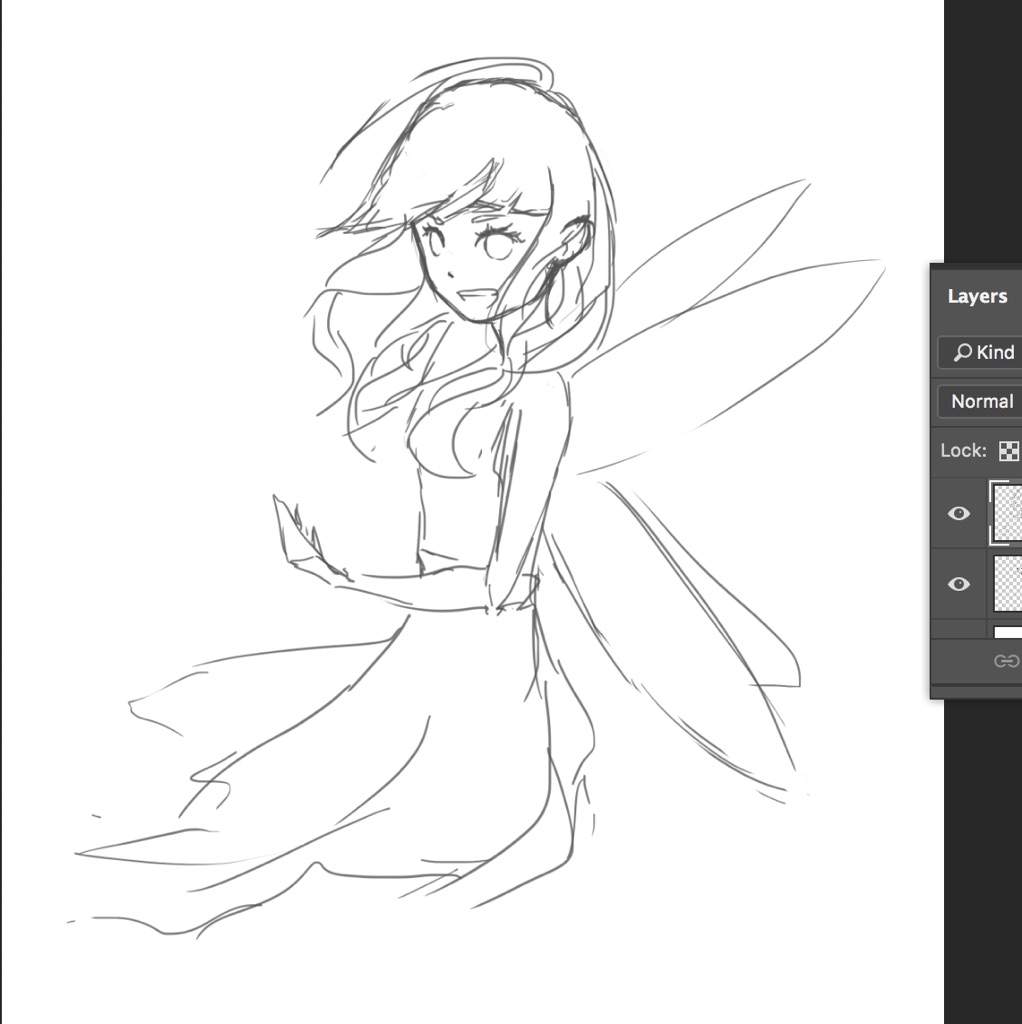This screenshot has width=1022, height=1024.
Task: Turn off visibility for the selected layer
Action: tap(959, 513)
